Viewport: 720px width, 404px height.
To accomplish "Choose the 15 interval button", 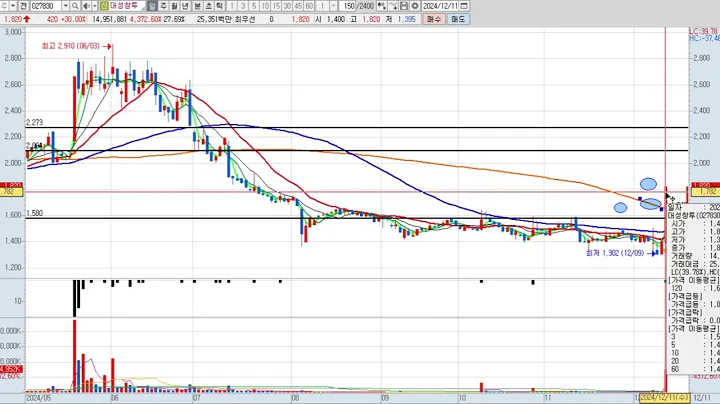I will [x=276, y=6].
